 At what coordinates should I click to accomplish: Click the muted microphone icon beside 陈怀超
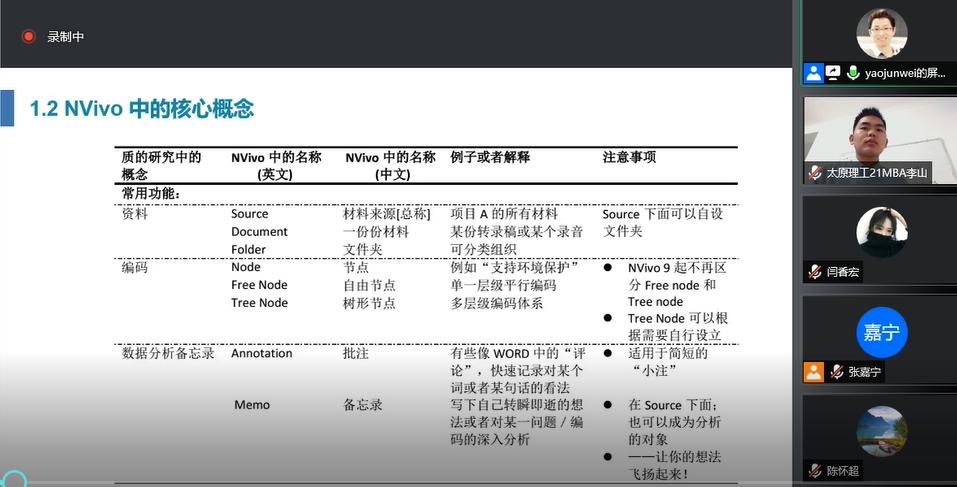(x=816, y=471)
